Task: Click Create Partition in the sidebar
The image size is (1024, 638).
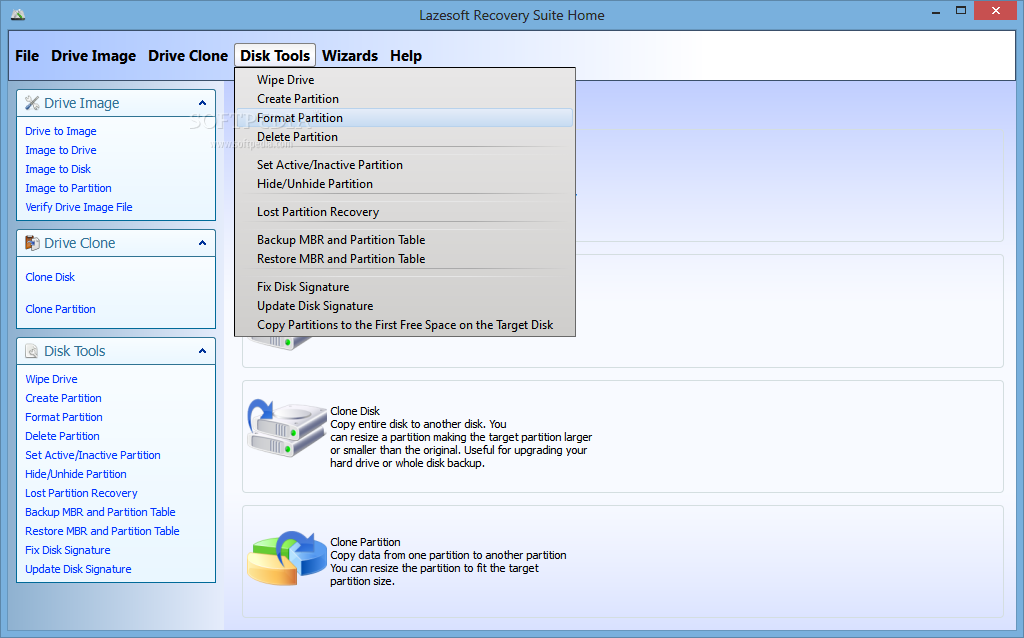Action: tap(63, 398)
